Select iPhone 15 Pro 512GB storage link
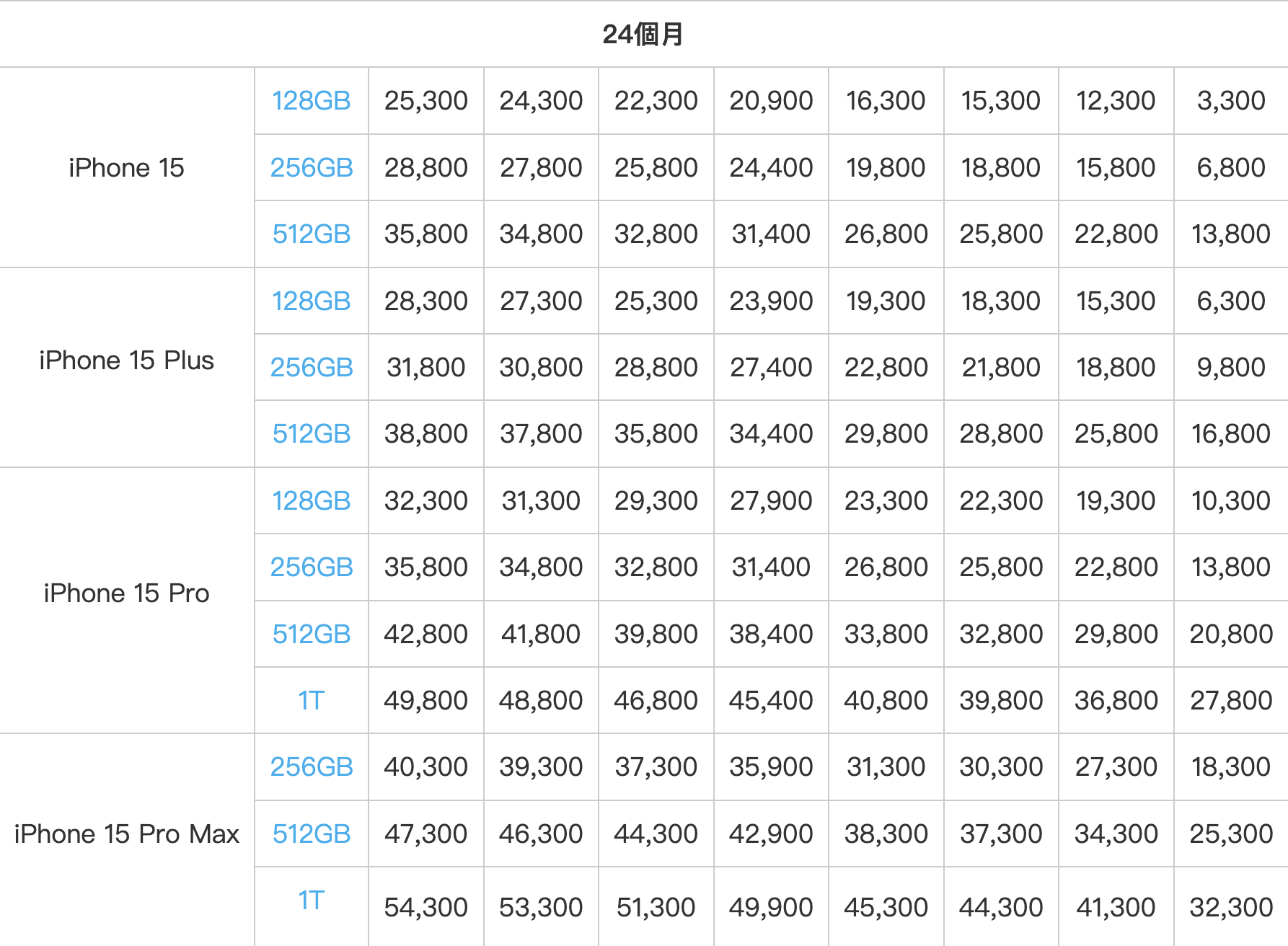 coord(311,635)
